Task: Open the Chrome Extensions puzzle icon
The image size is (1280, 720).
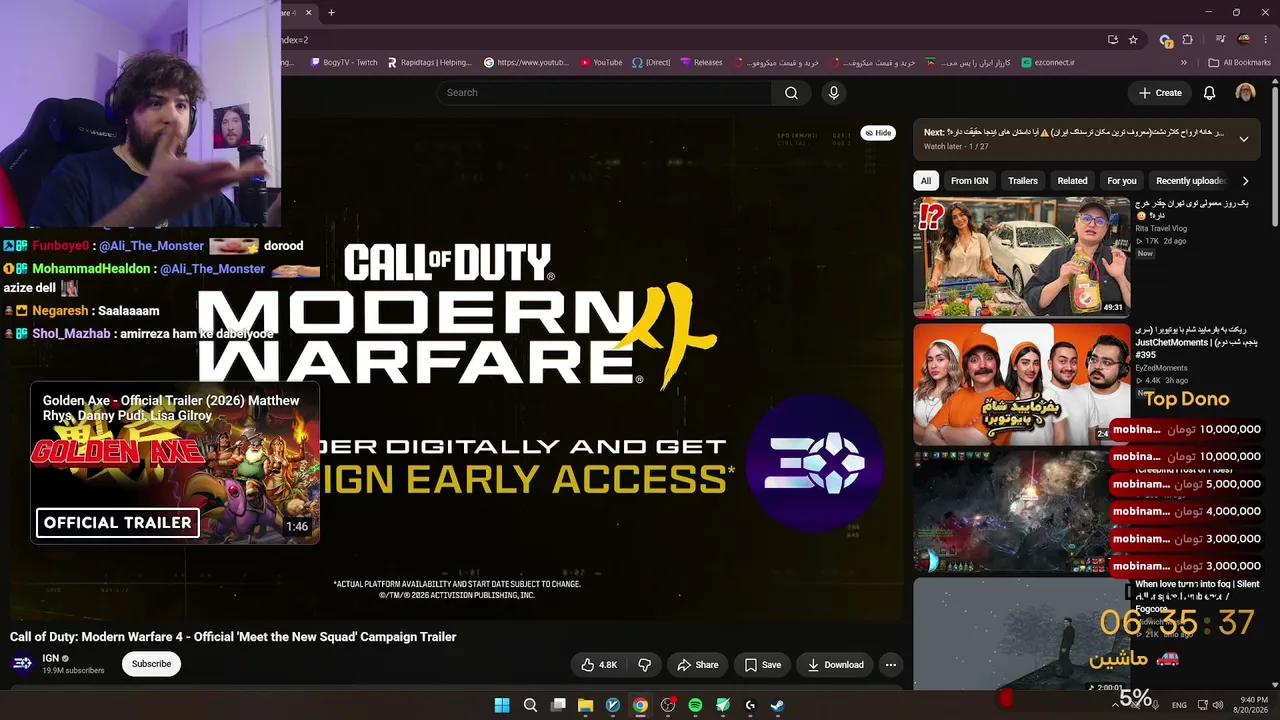Action: coord(1187,40)
